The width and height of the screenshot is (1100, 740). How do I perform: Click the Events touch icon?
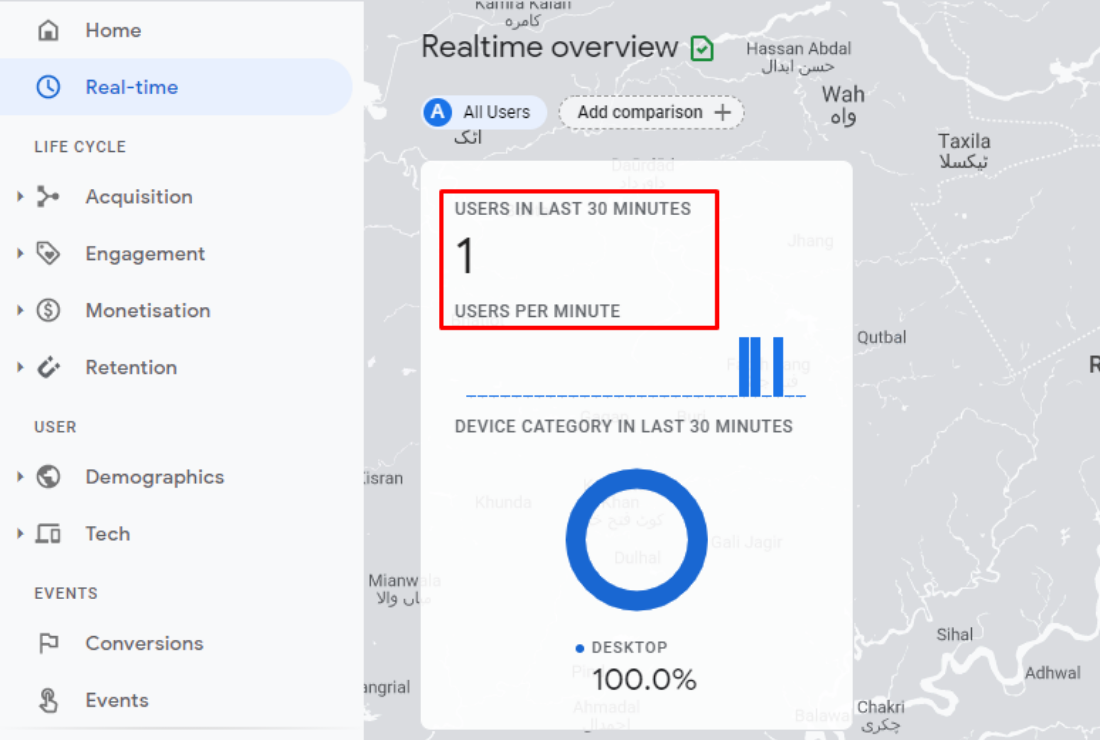[x=48, y=700]
